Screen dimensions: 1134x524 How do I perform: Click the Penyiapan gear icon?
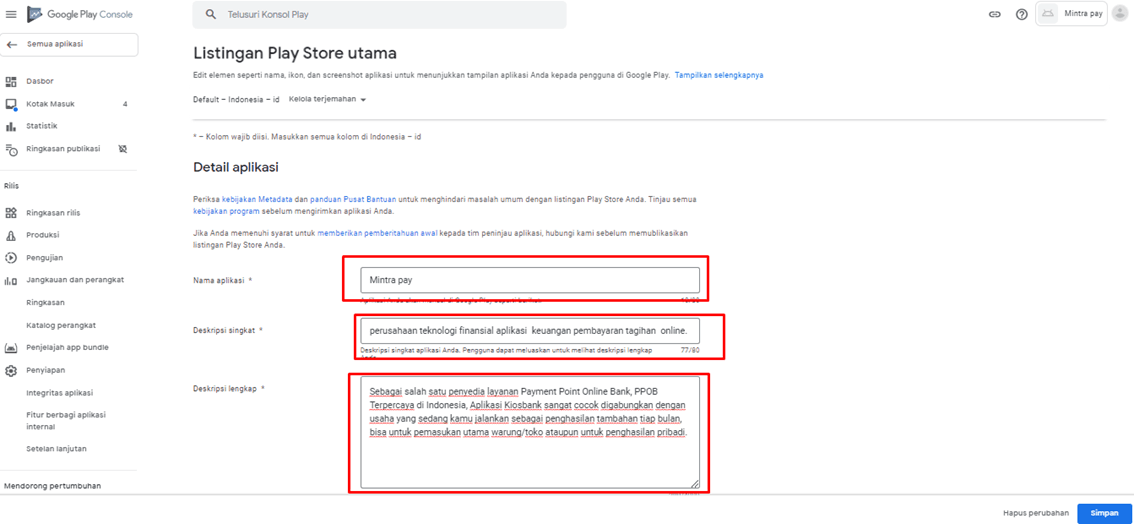point(11,371)
